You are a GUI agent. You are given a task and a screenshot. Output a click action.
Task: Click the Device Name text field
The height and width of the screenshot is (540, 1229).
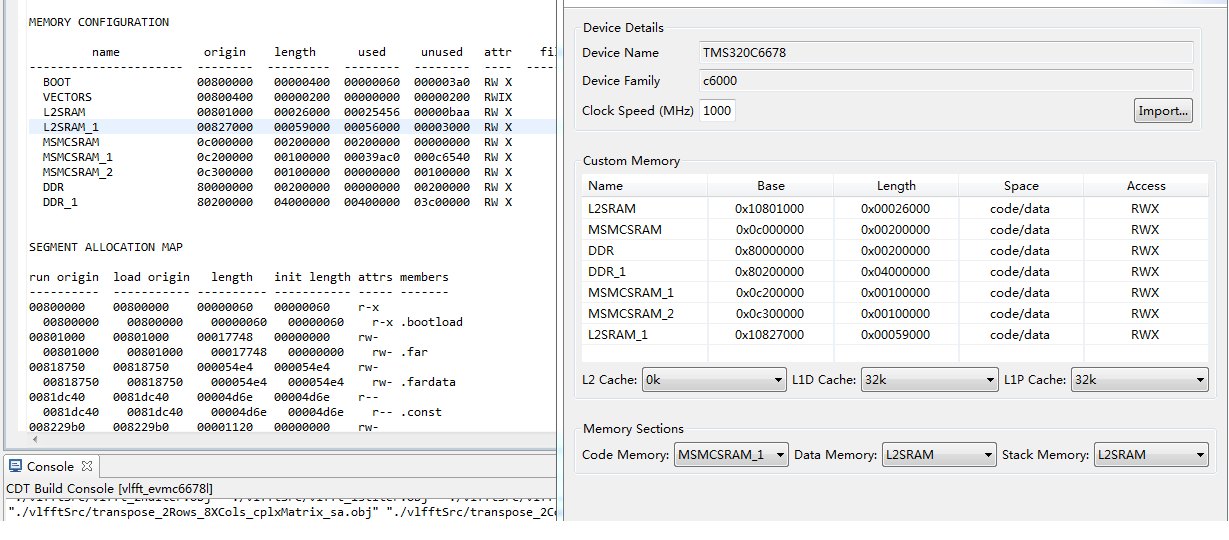pyautogui.click(x=947, y=53)
